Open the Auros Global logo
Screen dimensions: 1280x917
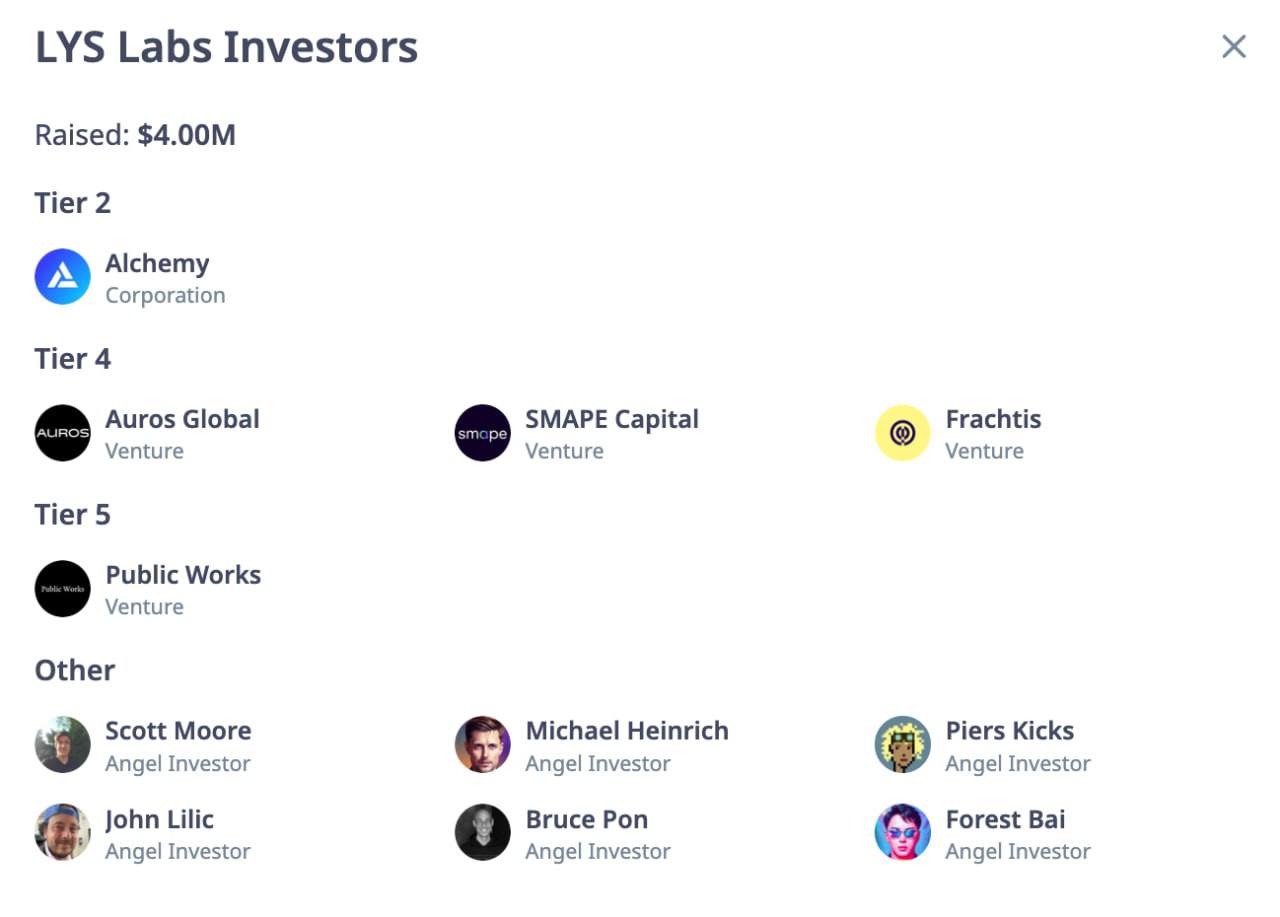tap(63, 433)
